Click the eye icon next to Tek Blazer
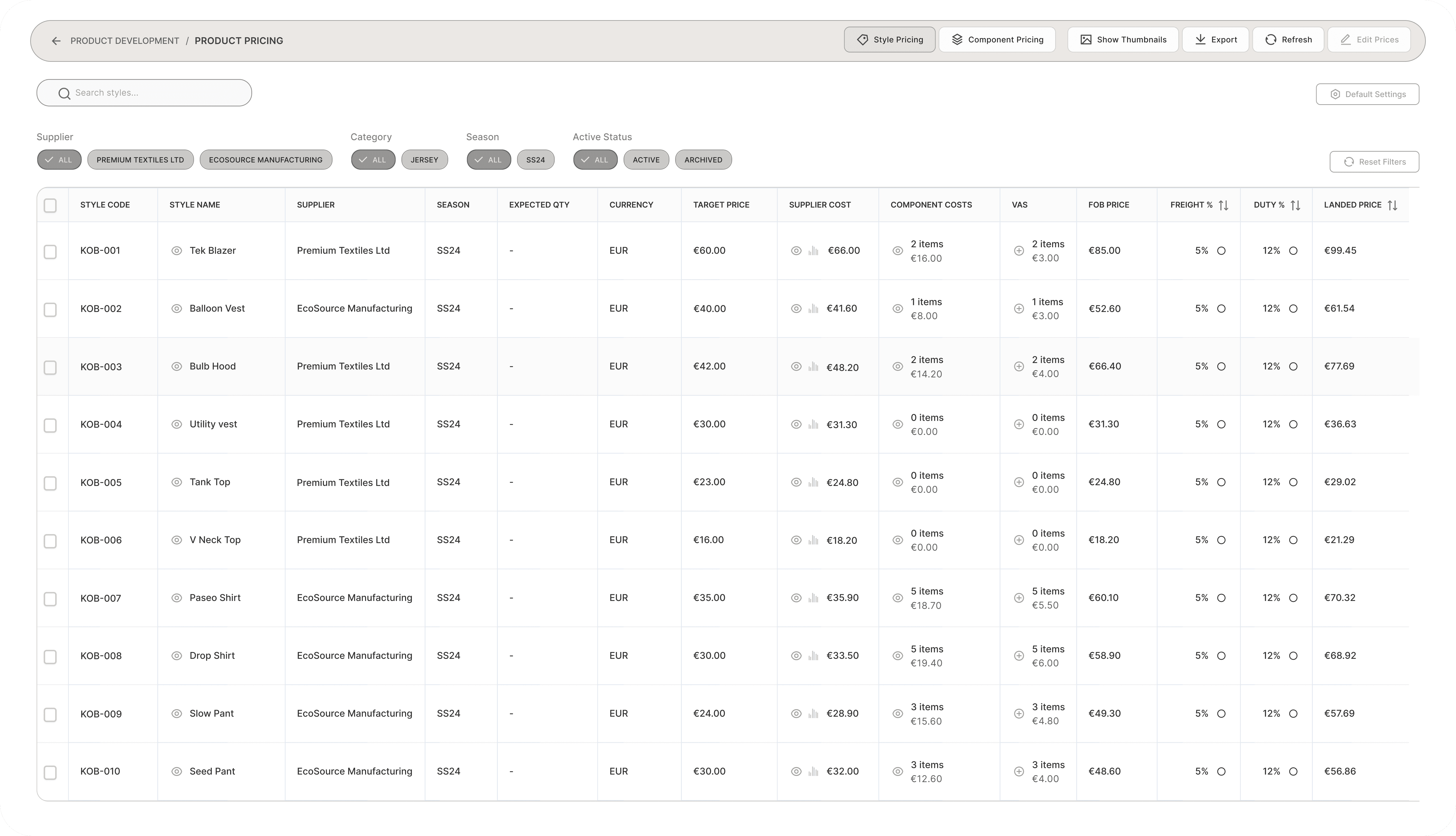This screenshot has width=1456, height=836. point(177,251)
